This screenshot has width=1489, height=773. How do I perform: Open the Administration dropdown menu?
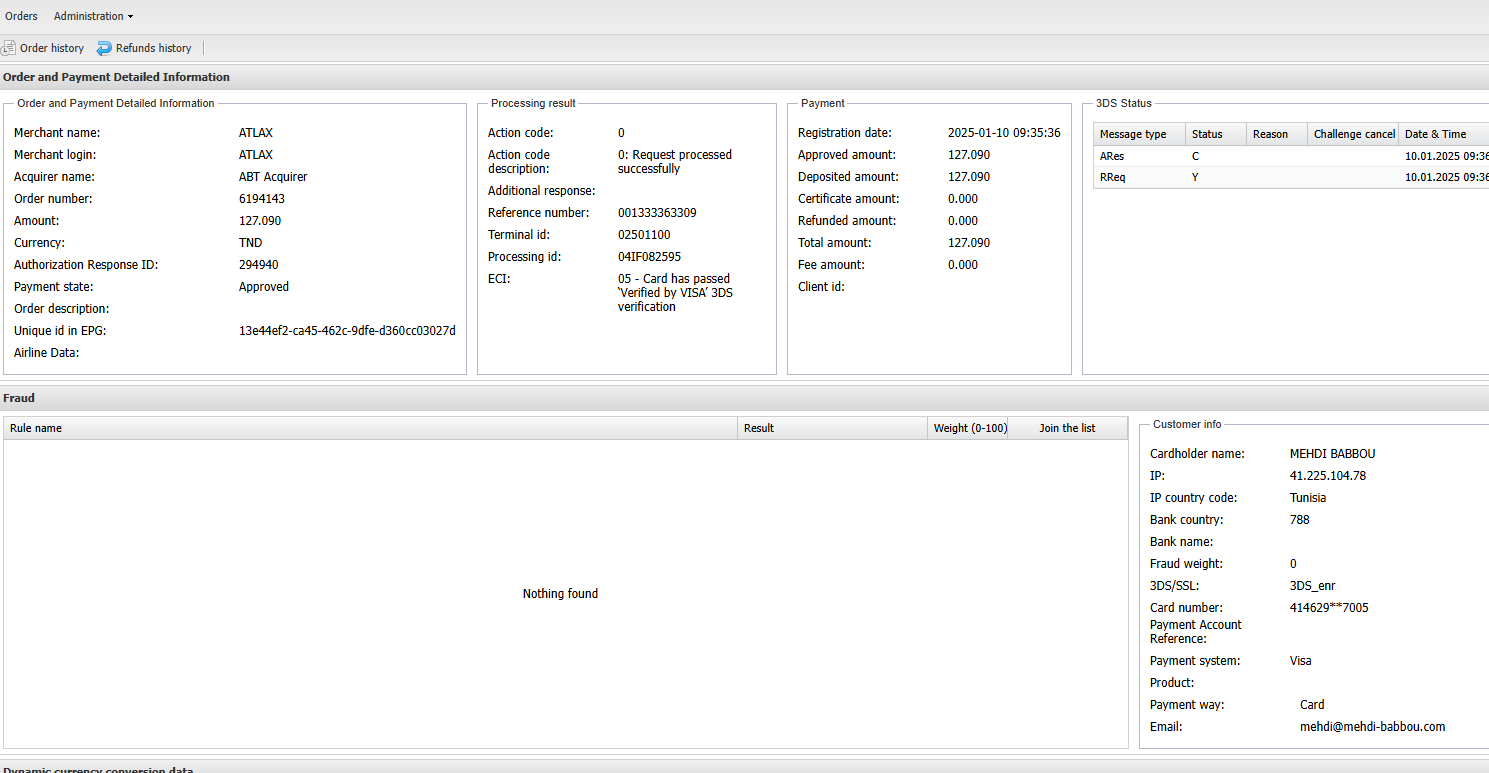(93, 16)
